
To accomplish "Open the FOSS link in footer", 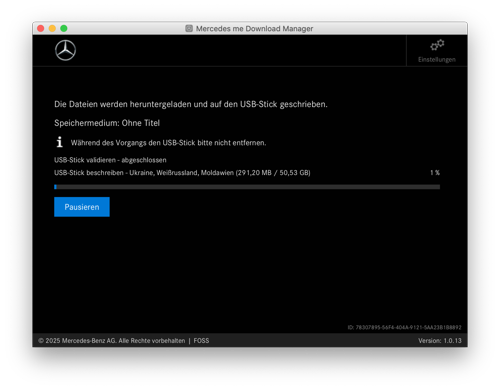I will tap(201, 341).
